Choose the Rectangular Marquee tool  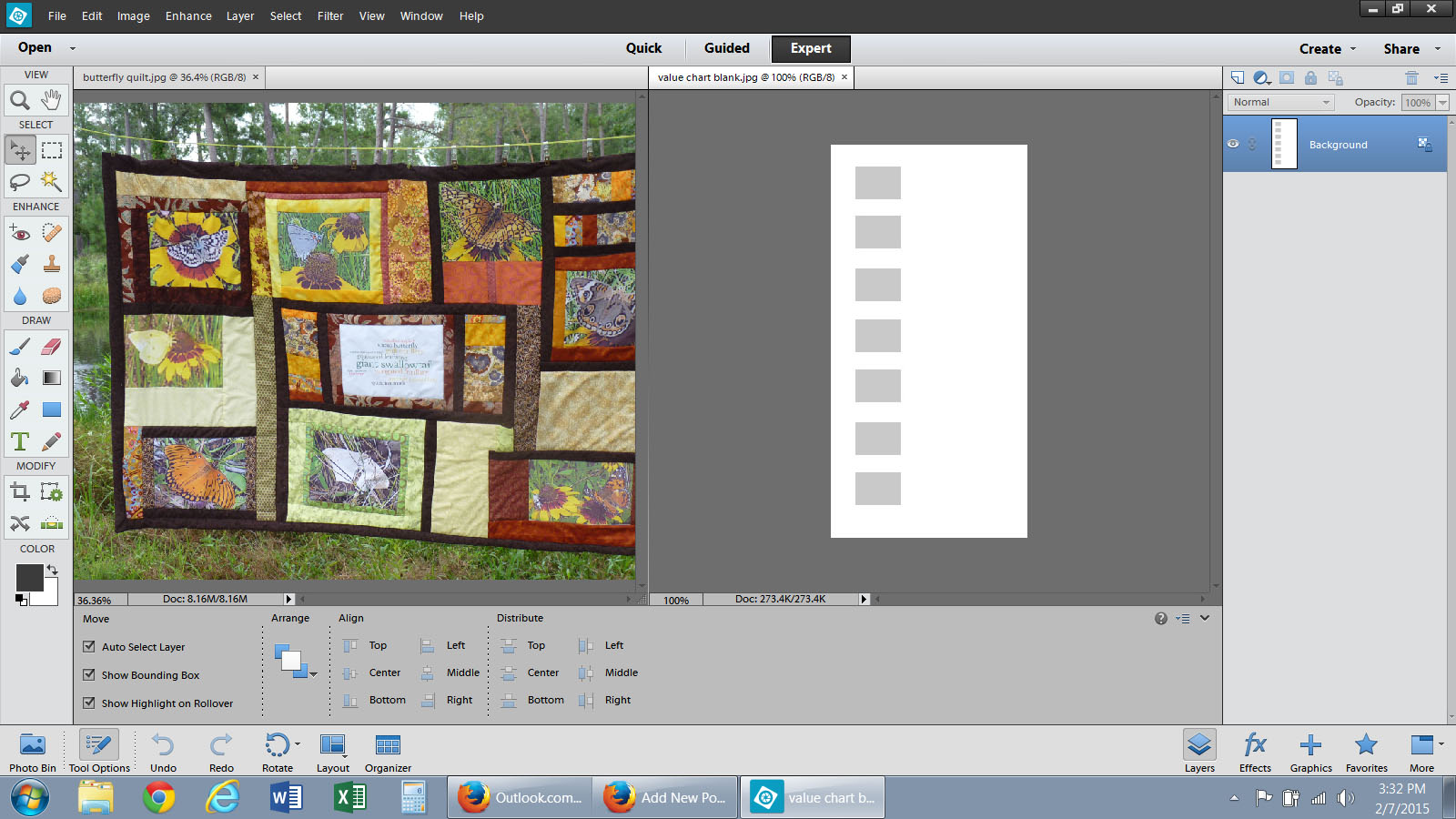(x=52, y=150)
